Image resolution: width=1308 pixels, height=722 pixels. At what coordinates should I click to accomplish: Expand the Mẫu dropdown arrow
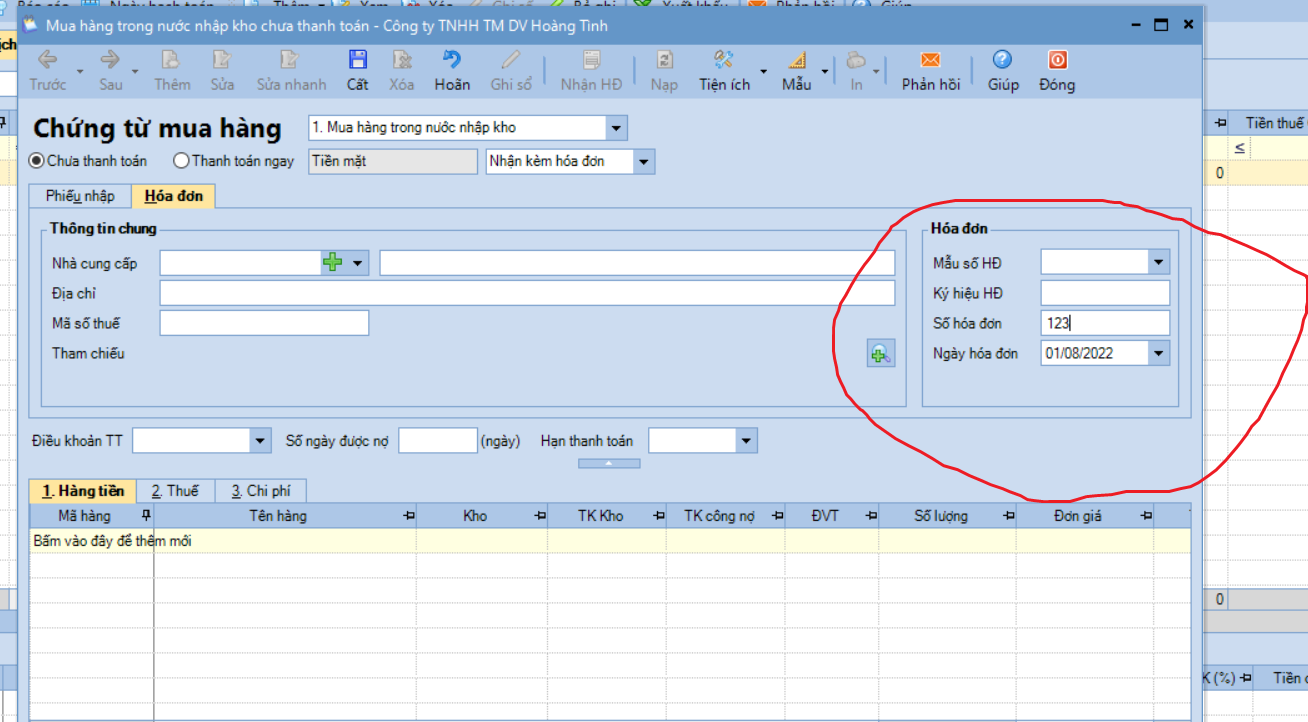point(825,72)
